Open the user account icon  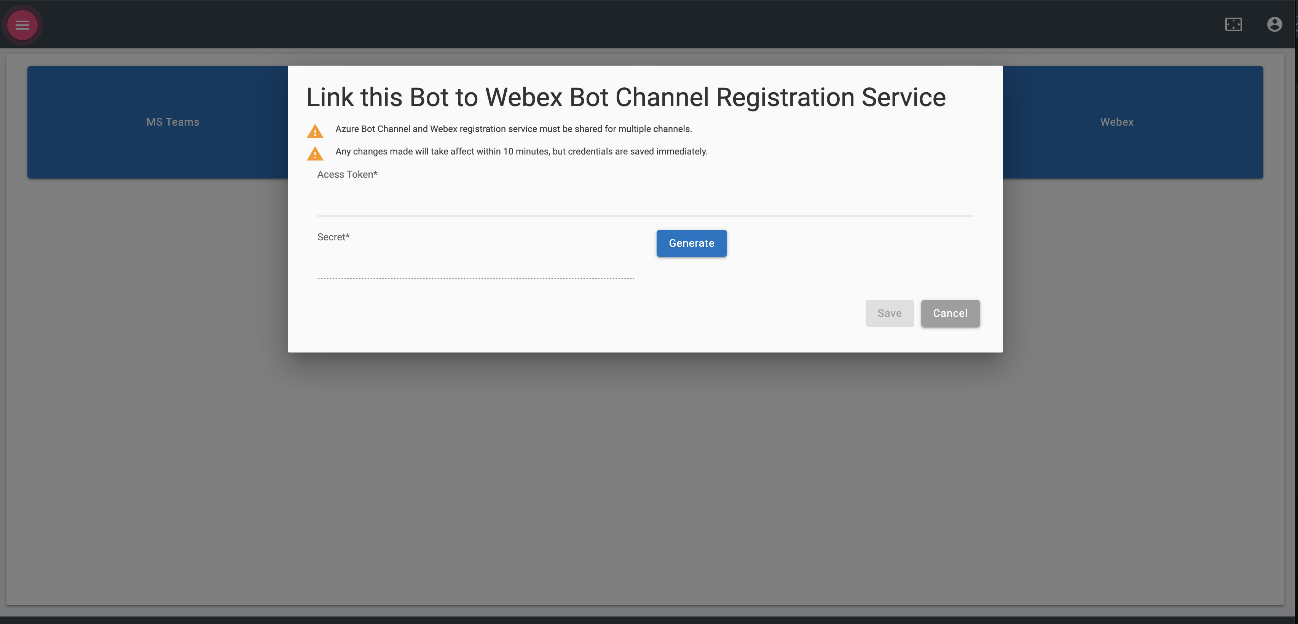point(1274,24)
